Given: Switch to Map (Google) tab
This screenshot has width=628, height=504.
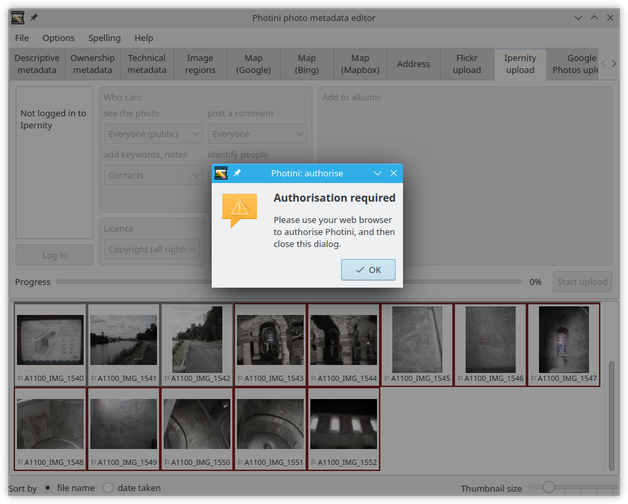Looking at the screenshot, I should (254, 64).
